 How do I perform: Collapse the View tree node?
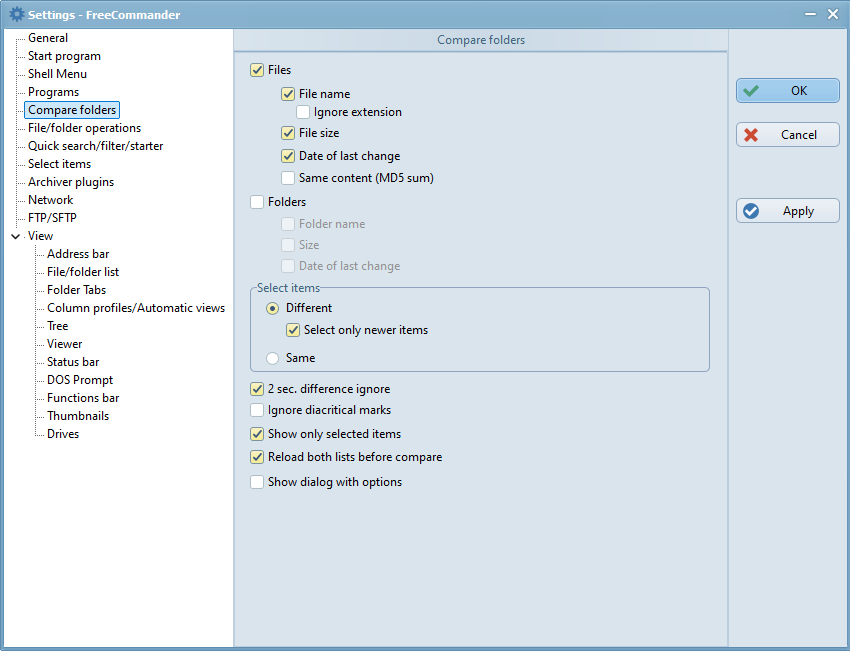pos(16,236)
